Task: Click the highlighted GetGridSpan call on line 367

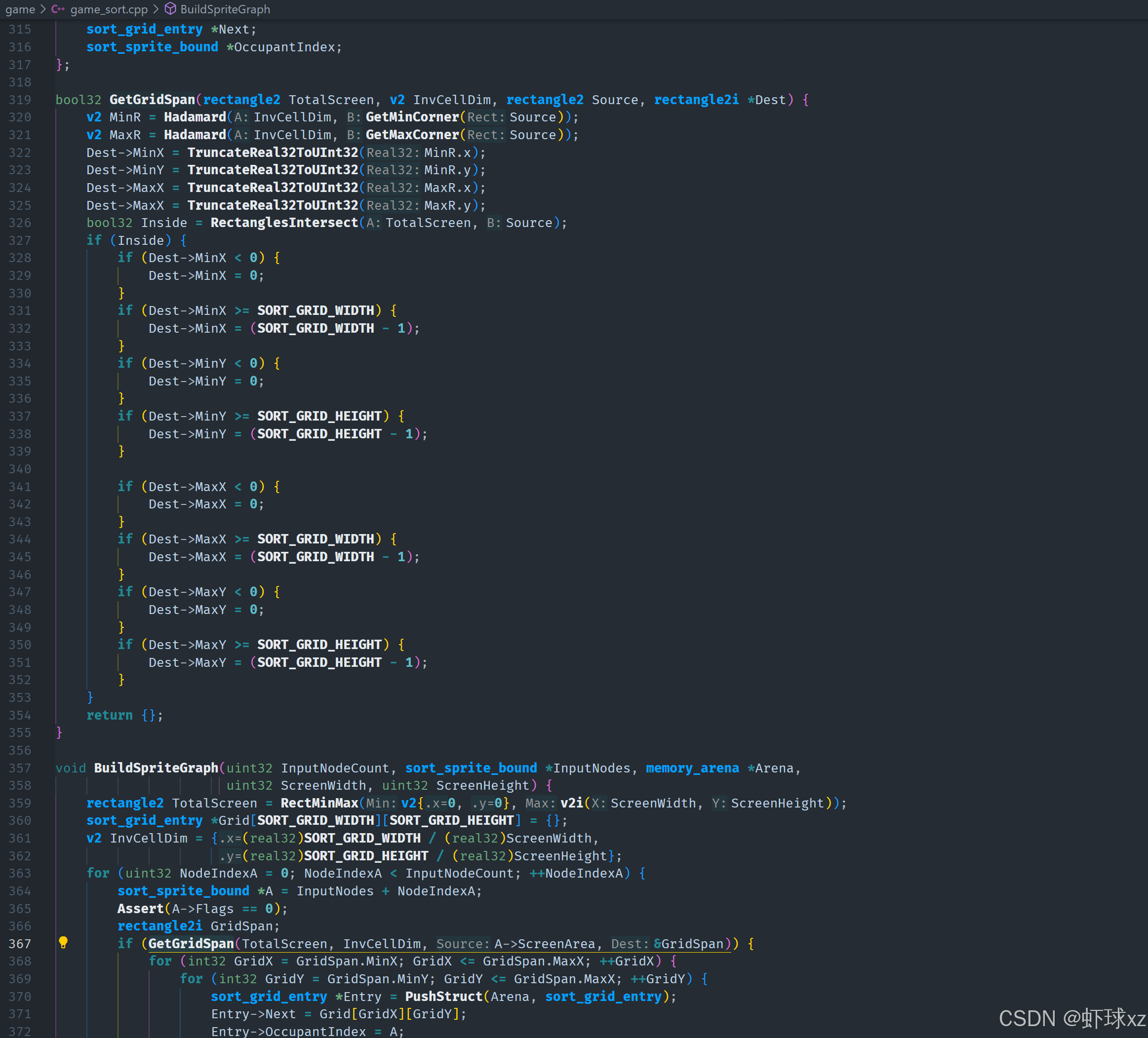Action: [x=191, y=944]
